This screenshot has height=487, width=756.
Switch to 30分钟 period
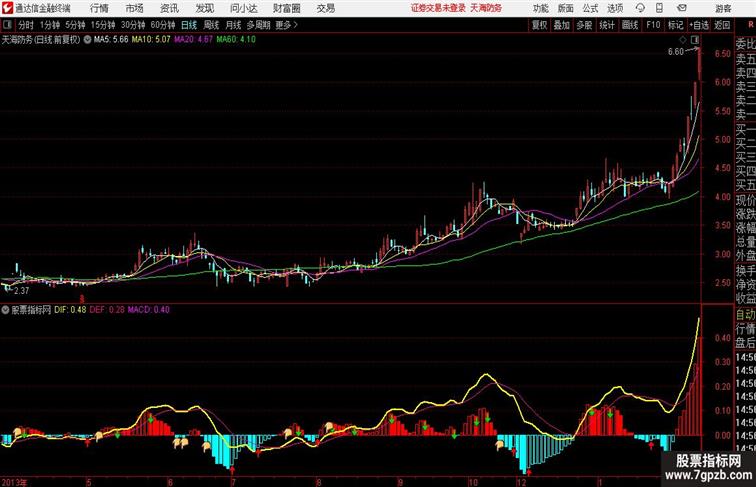tap(133, 25)
